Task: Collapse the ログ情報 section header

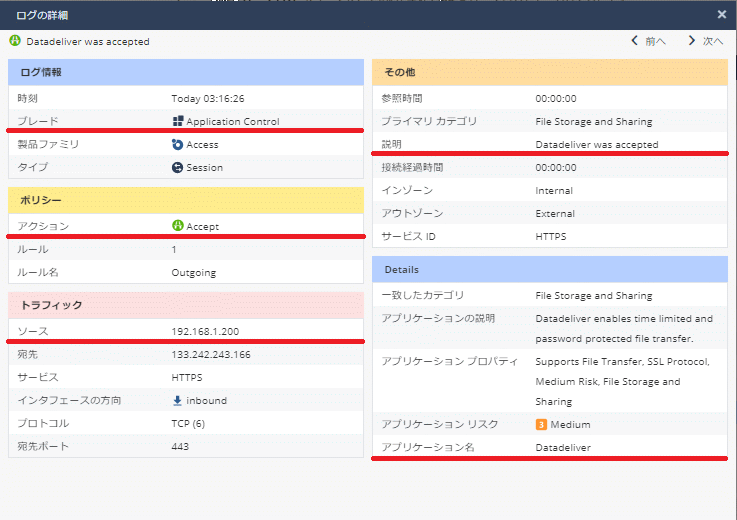Action: [185, 72]
